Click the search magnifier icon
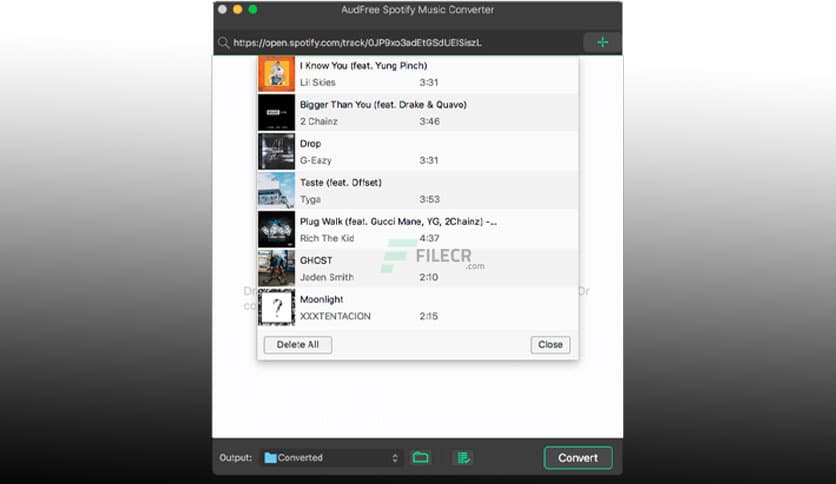This screenshot has height=484, width=836. tap(223, 43)
